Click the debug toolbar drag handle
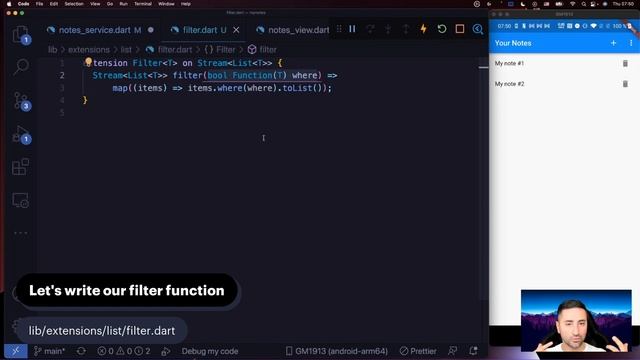 tap(339, 29)
